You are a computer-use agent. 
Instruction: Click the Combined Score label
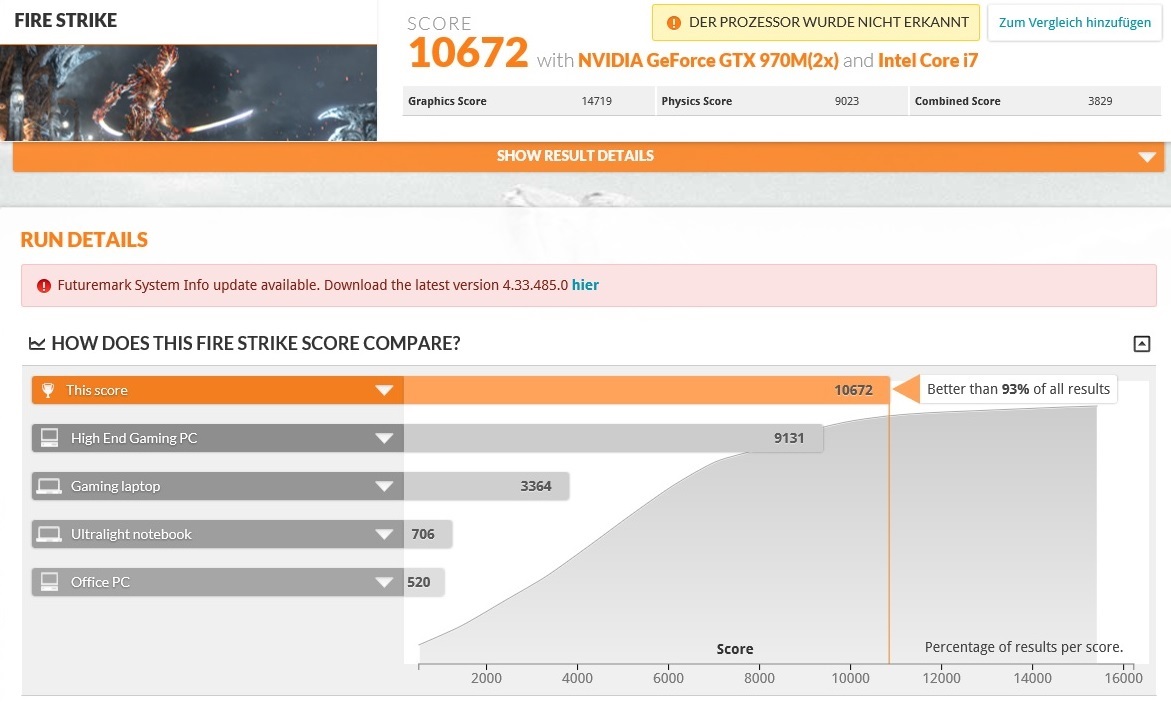pyautogui.click(x=957, y=101)
